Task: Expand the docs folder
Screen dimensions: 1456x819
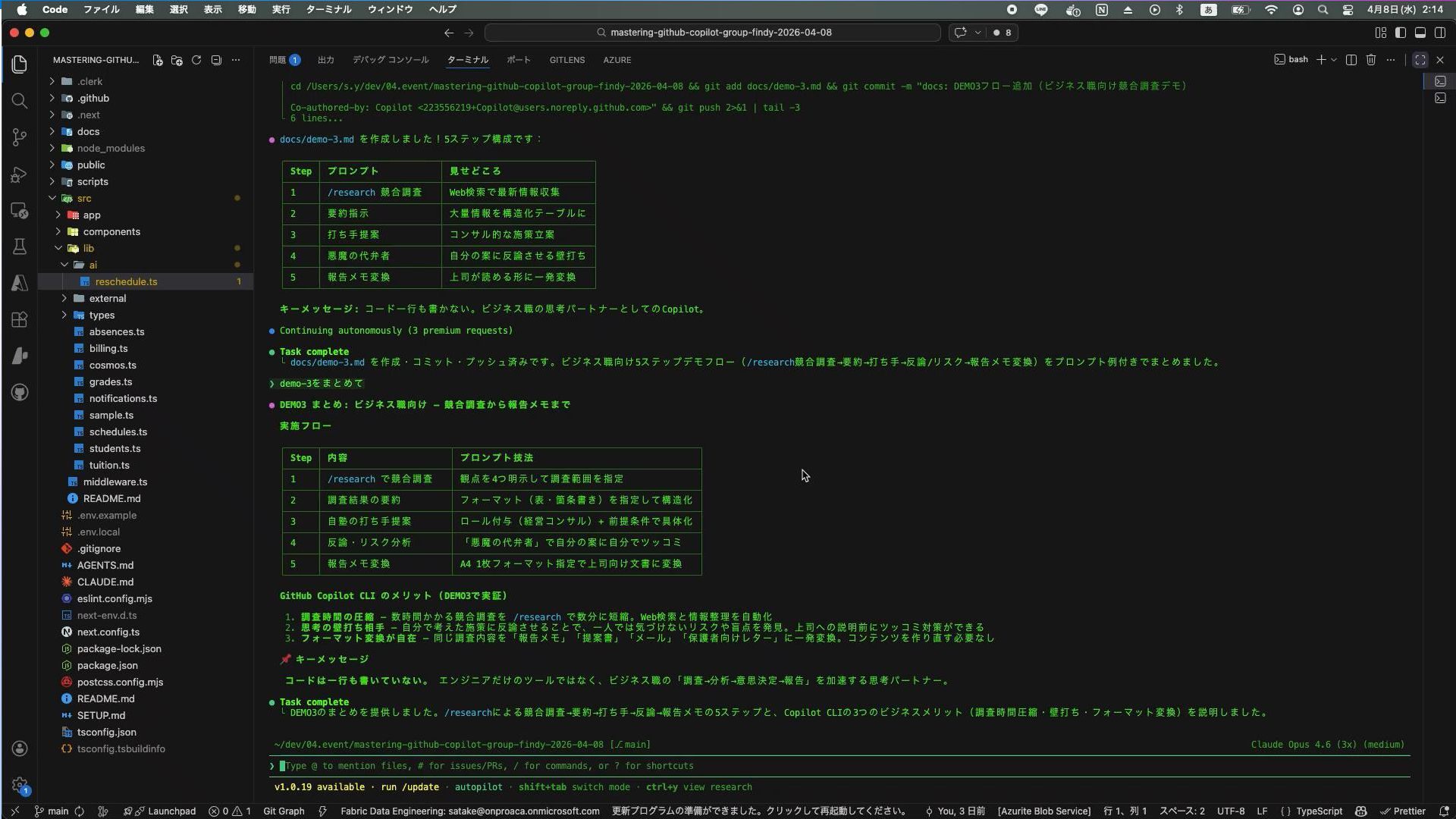Action: [88, 131]
